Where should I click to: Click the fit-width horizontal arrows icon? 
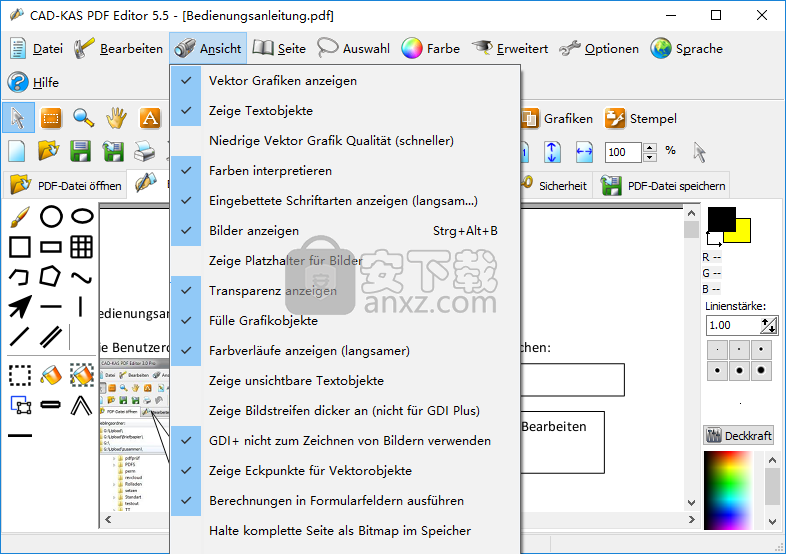click(x=584, y=152)
